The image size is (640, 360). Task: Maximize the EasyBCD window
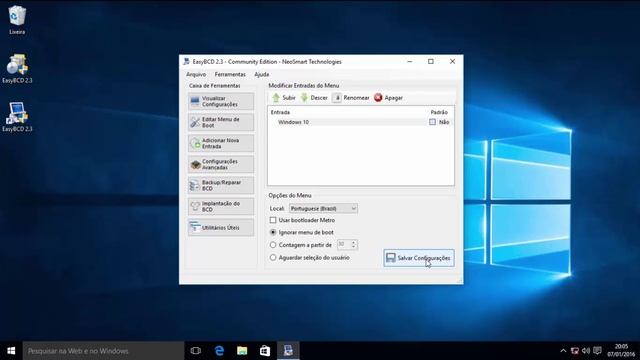click(x=431, y=62)
